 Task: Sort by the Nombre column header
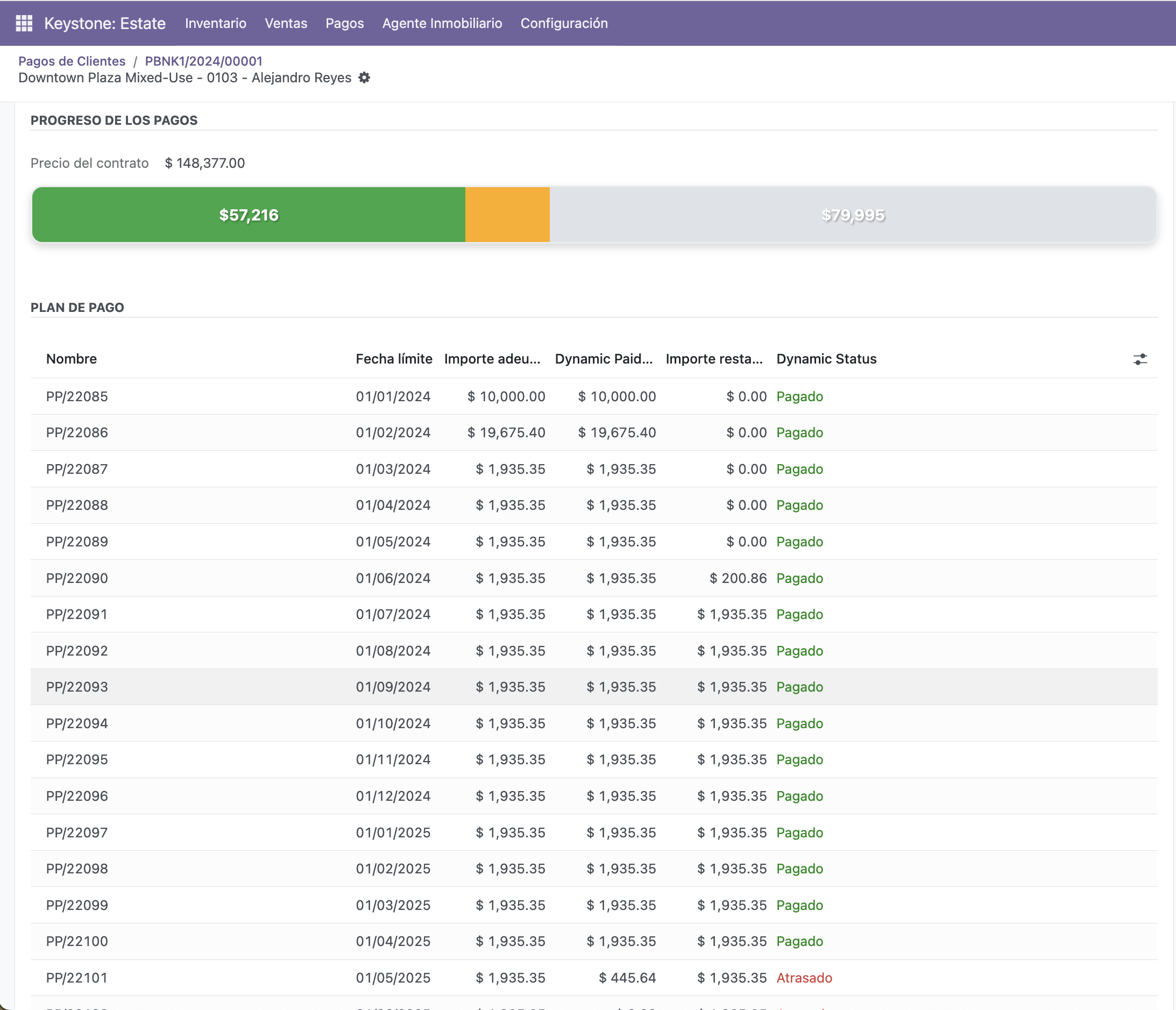click(x=72, y=359)
